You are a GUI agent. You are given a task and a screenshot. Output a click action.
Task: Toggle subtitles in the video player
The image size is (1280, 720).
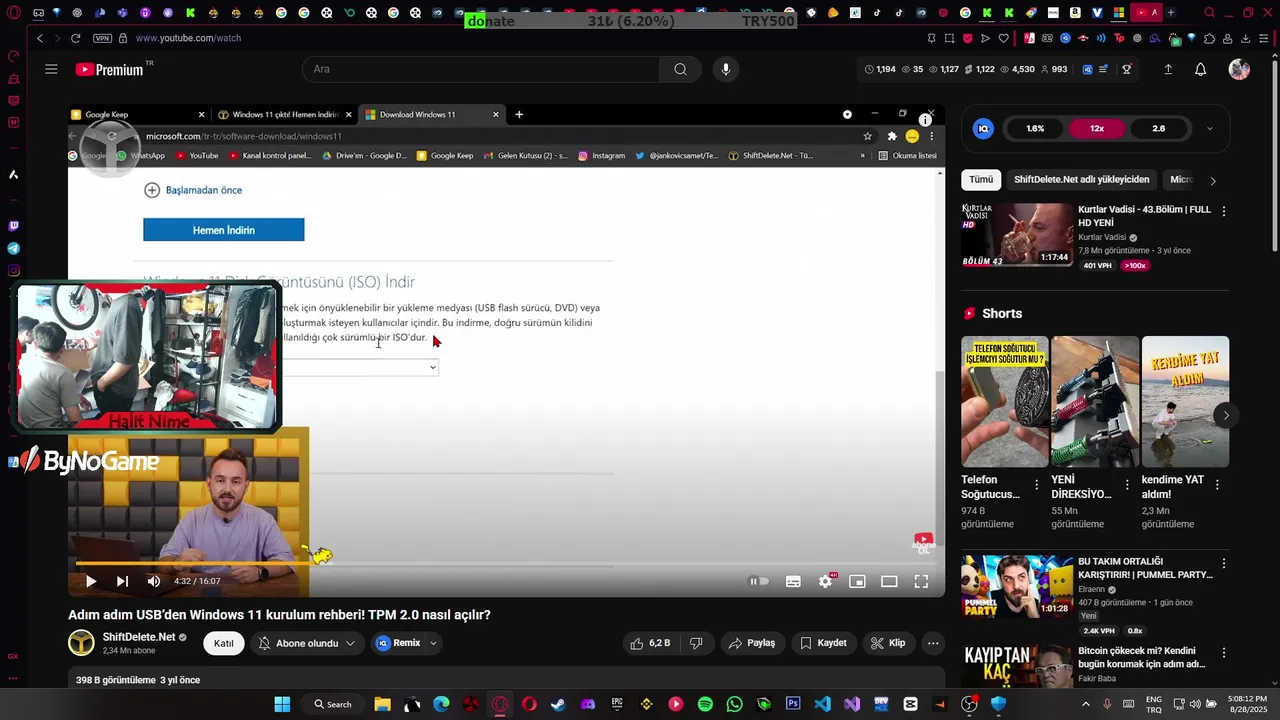793,581
